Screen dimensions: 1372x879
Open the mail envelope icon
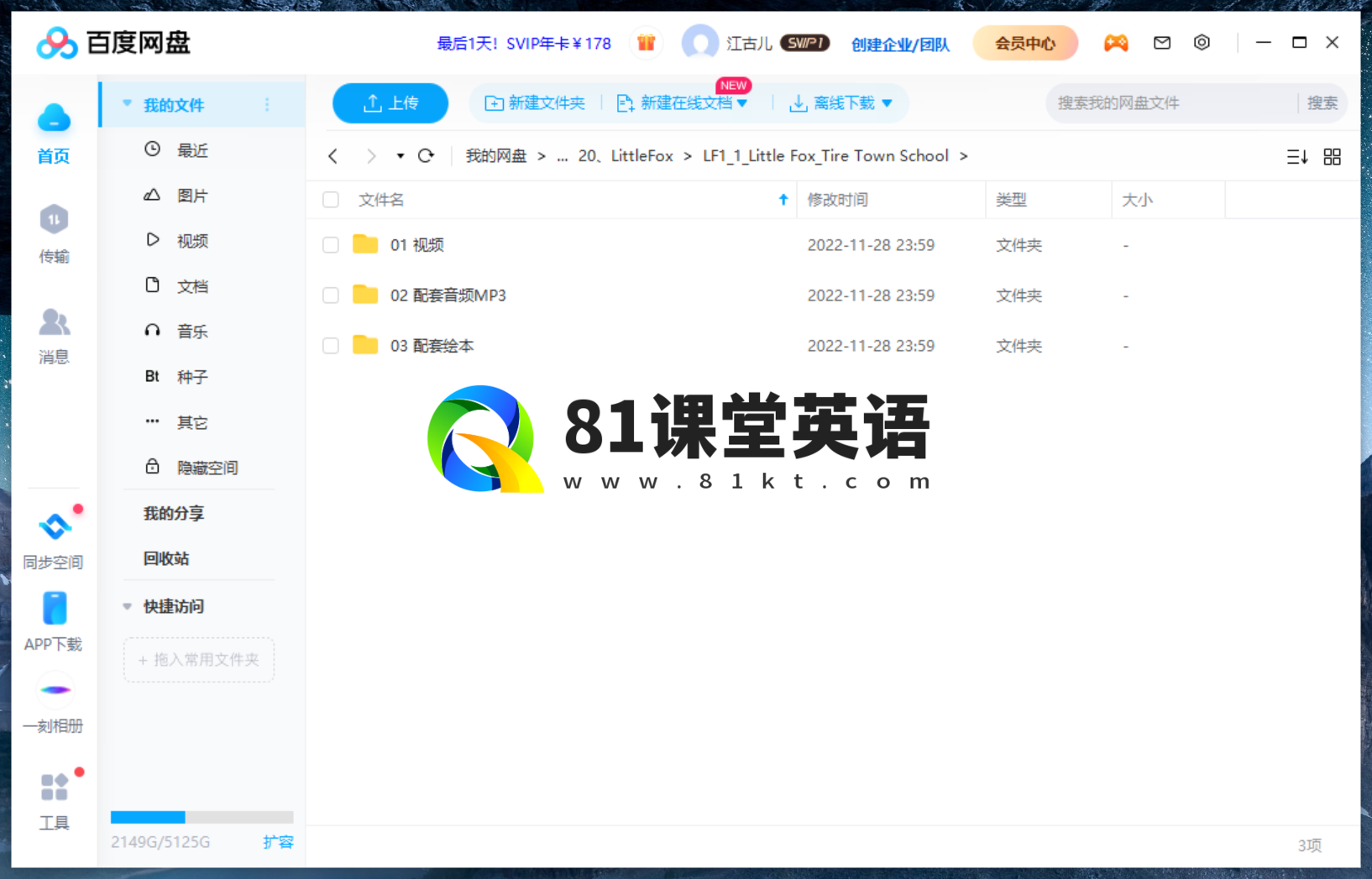pos(1162,43)
